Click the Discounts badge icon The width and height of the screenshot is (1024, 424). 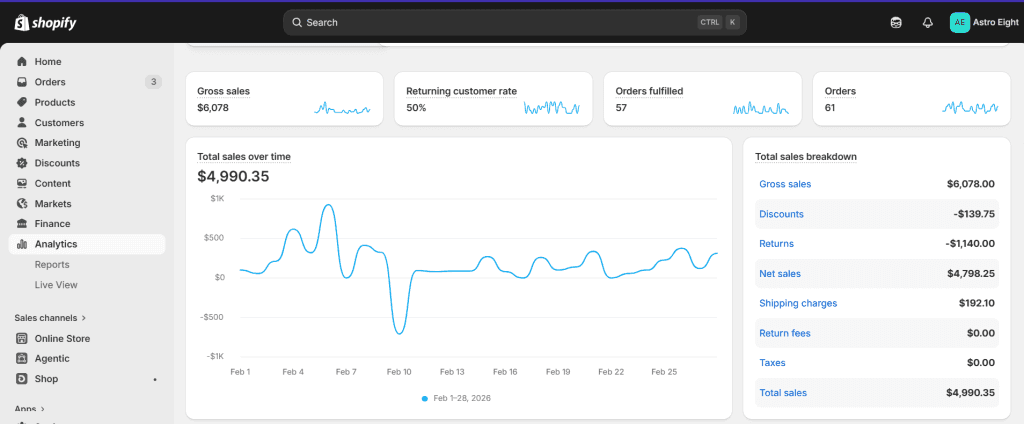tap(22, 163)
